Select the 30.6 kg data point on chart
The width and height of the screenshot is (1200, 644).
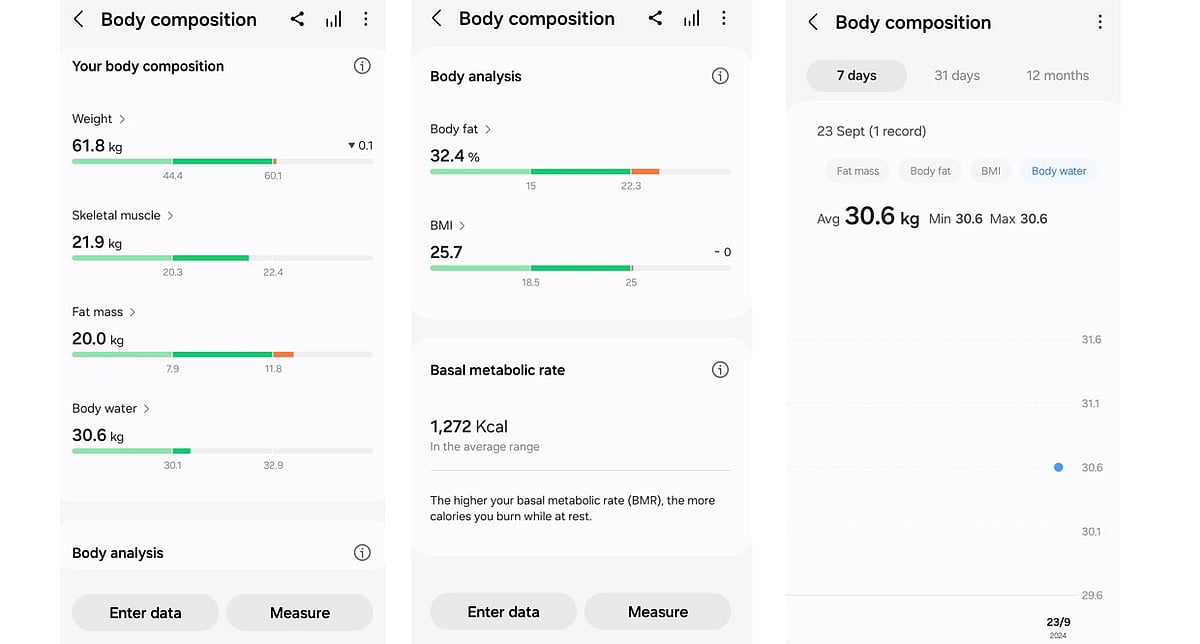(1058, 467)
